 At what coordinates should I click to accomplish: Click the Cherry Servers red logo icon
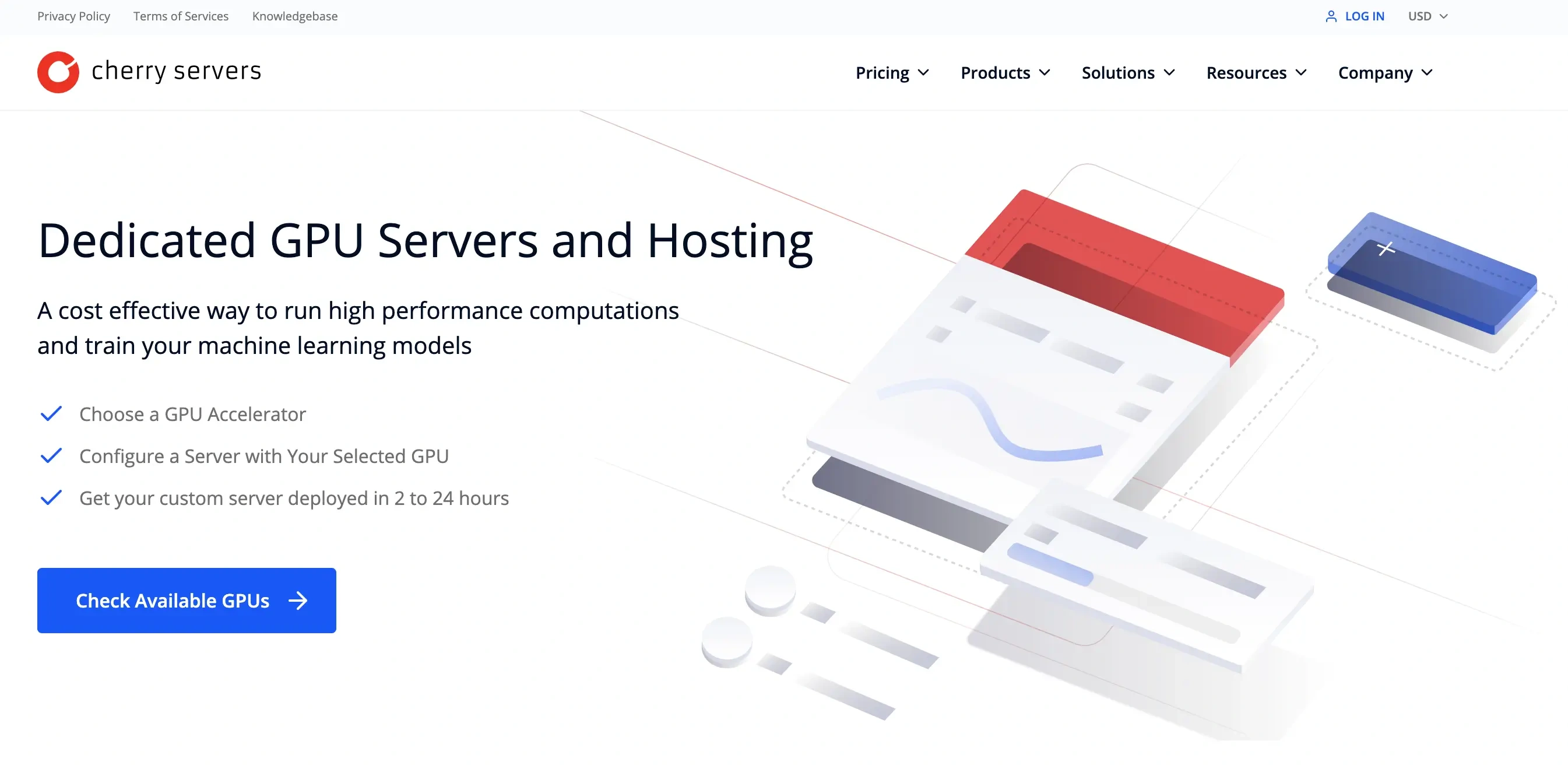[x=58, y=72]
